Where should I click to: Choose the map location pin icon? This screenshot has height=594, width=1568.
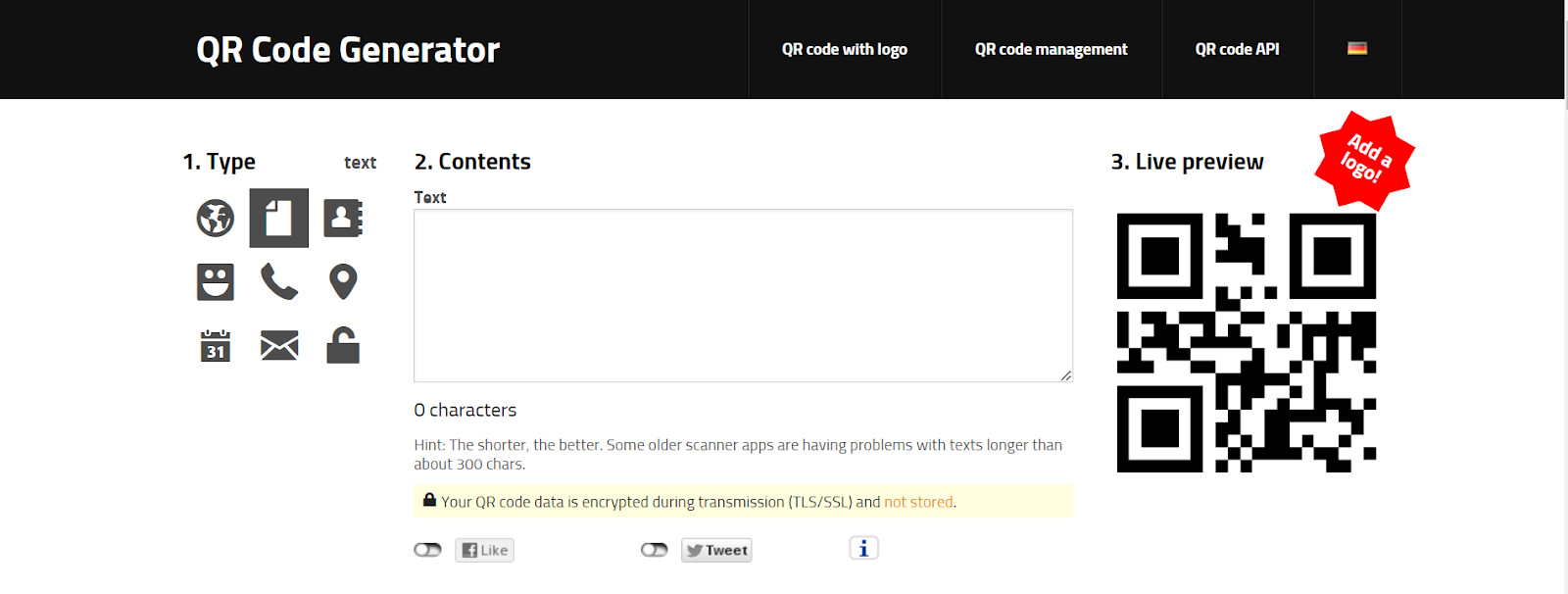[x=343, y=282]
